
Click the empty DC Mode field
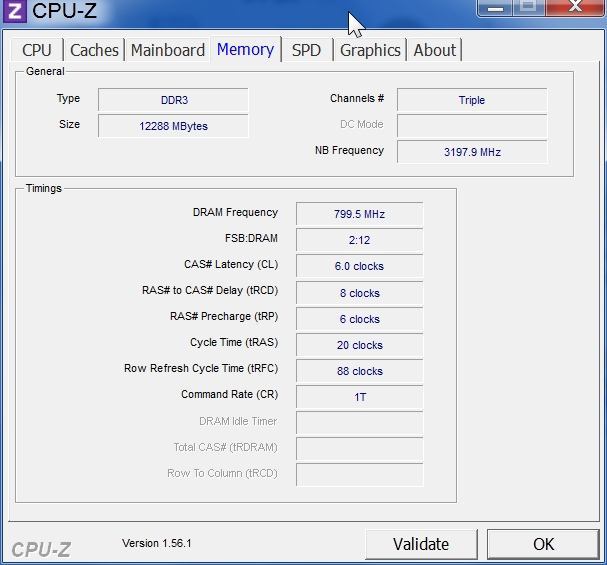pos(472,126)
